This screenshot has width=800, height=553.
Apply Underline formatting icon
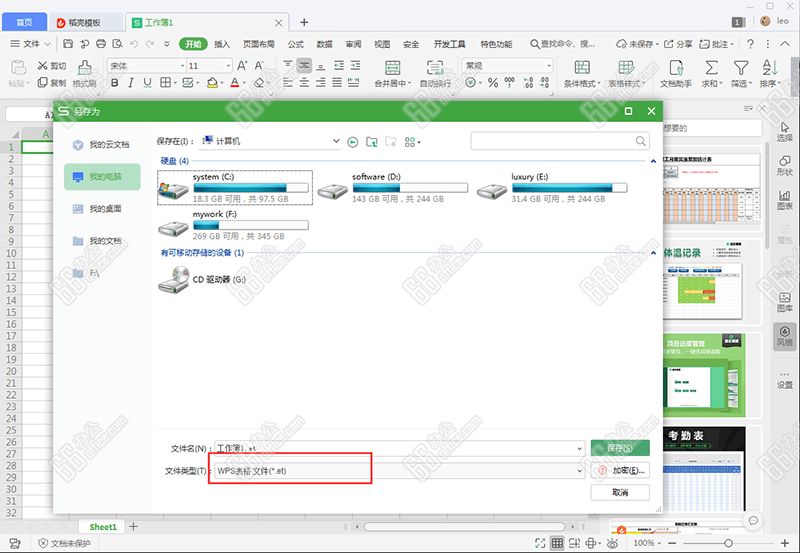pyautogui.click(x=147, y=83)
